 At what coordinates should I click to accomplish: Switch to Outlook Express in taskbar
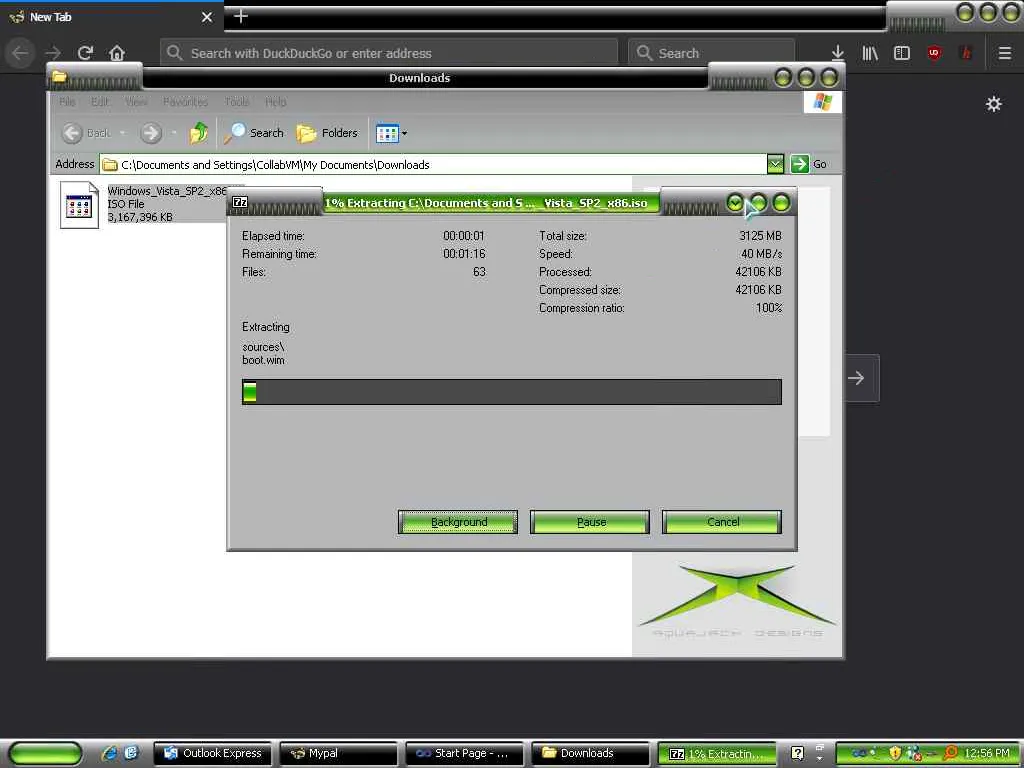click(x=213, y=754)
